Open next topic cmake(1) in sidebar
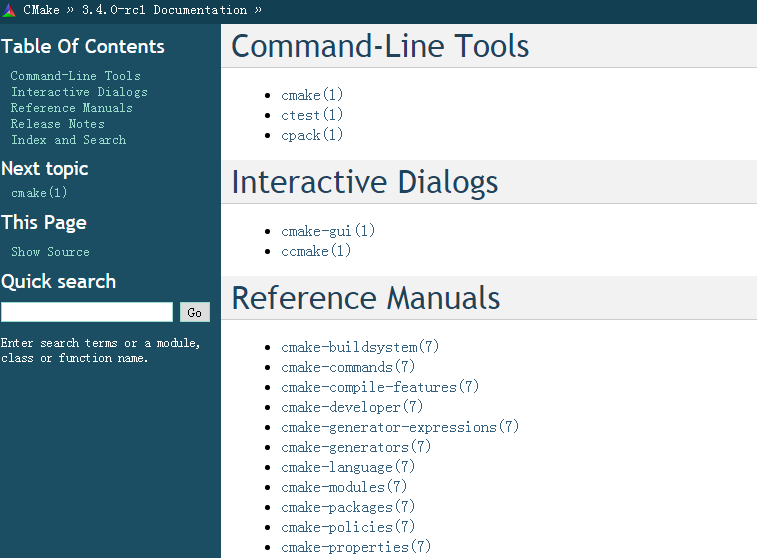 coord(39,193)
